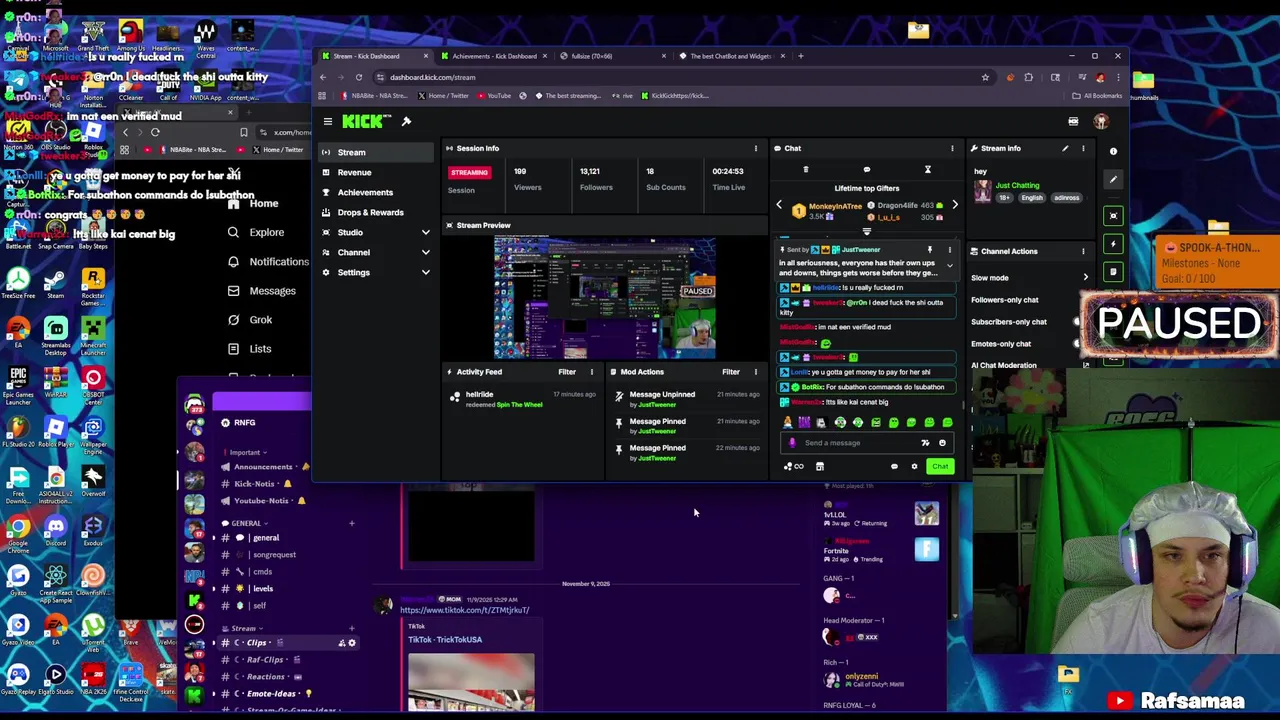Bookmark page with Chrome star icon
This screenshot has width=1280, height=720.
tap(985, 77)
